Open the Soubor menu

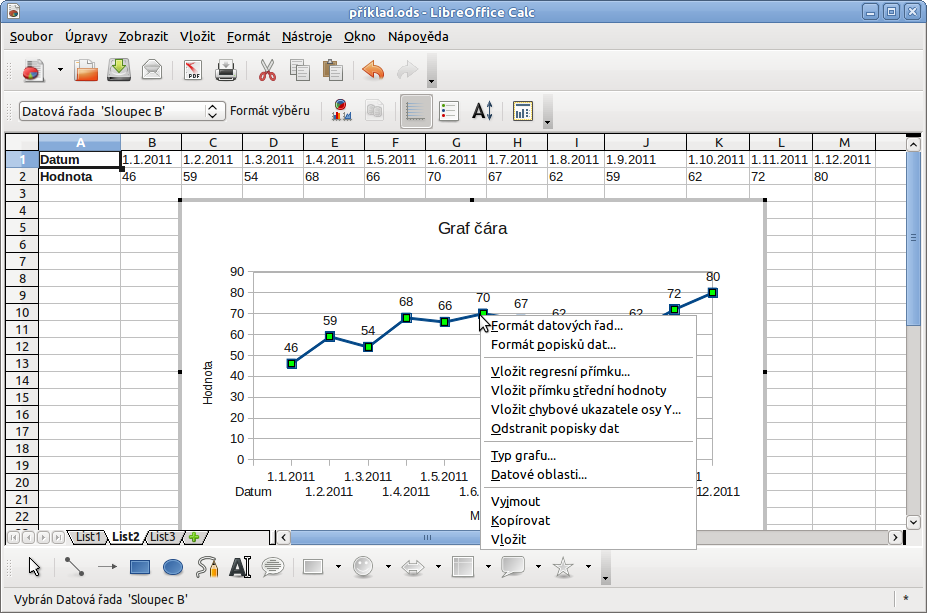[x=31, y=37]
